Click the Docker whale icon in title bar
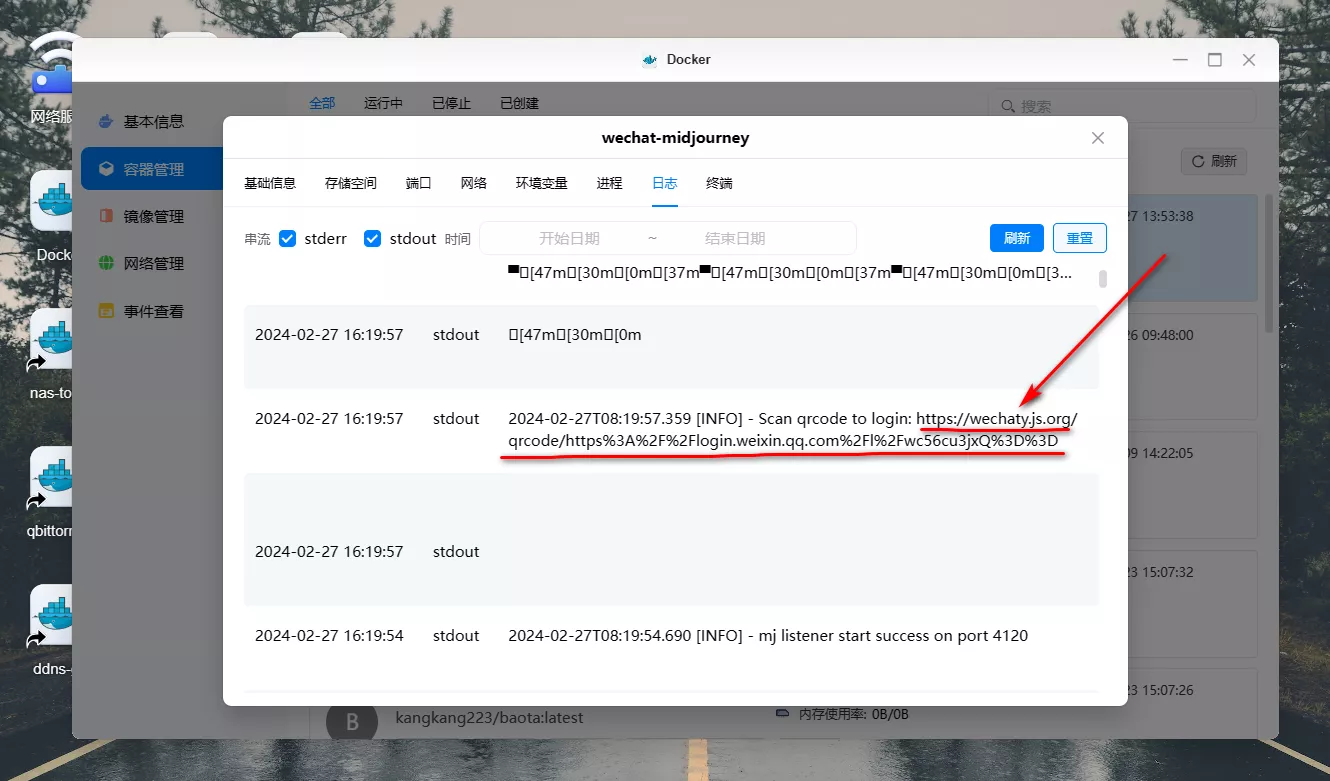This screenshot has height=781, width=1330. click(x=650, y=59)
